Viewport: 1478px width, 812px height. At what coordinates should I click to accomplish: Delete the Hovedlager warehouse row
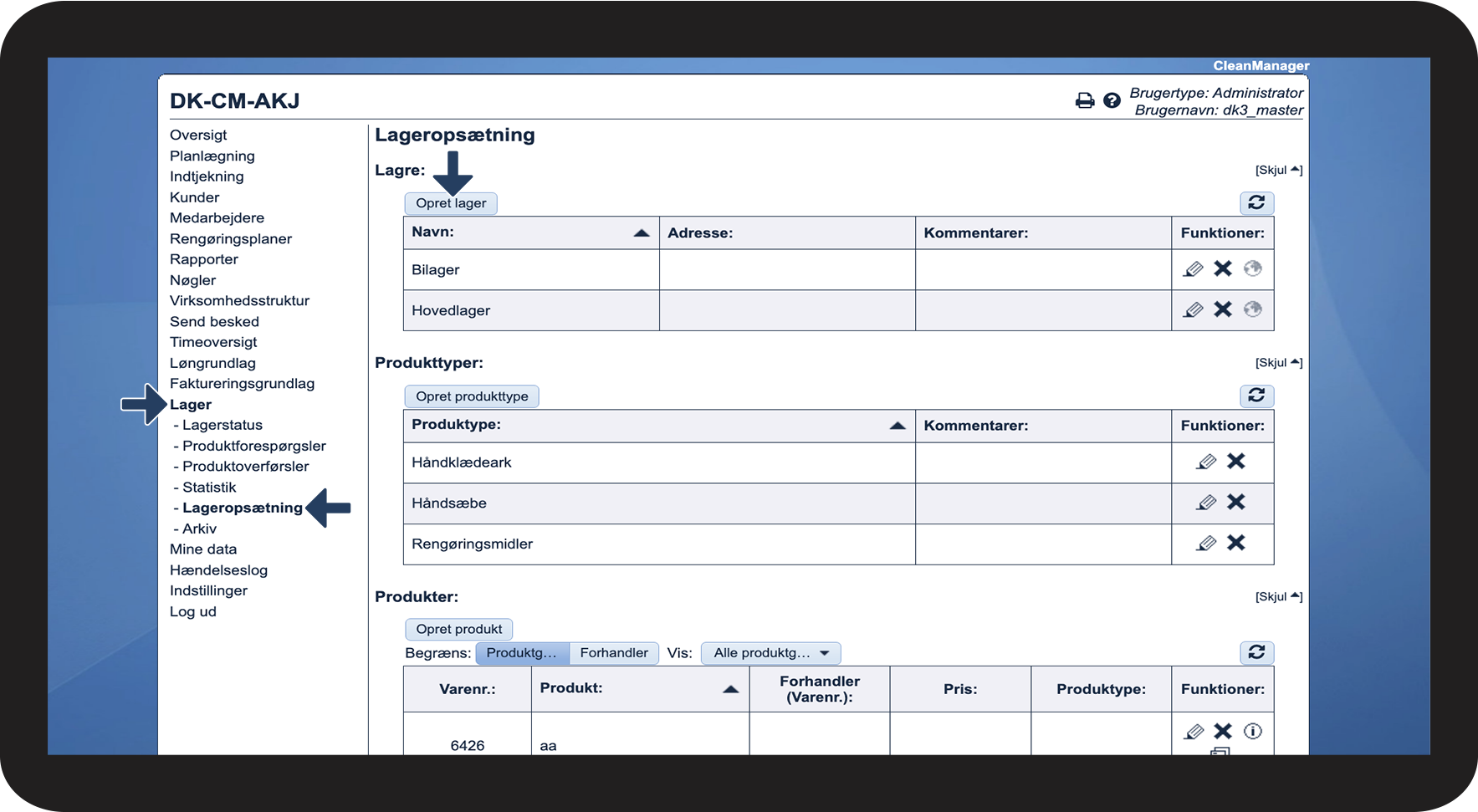1223,310
